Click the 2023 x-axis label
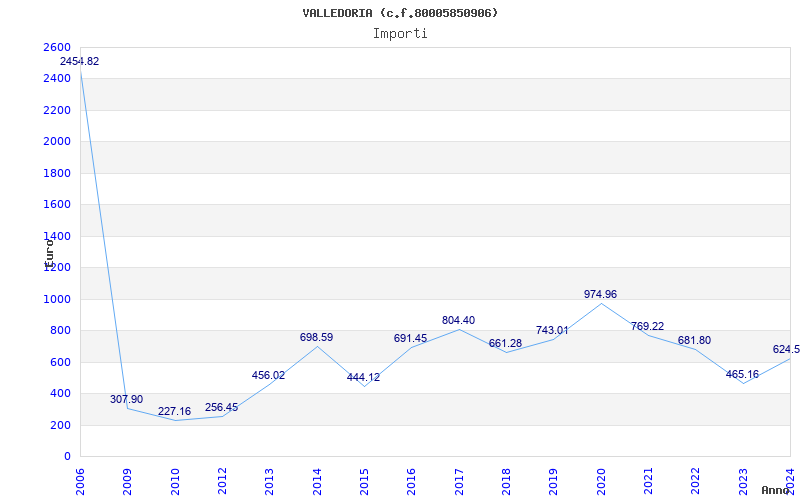 click(x=743, y=482)
